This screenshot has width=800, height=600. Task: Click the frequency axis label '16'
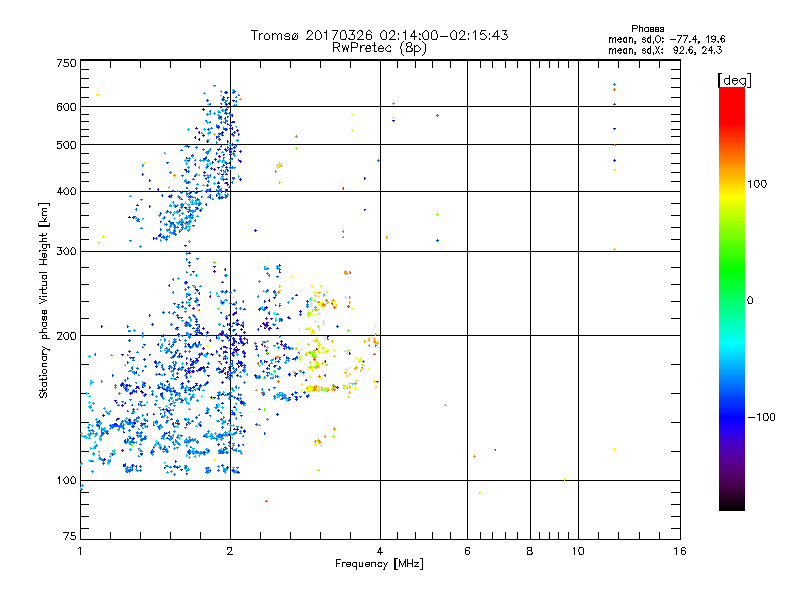pos(680,551)
